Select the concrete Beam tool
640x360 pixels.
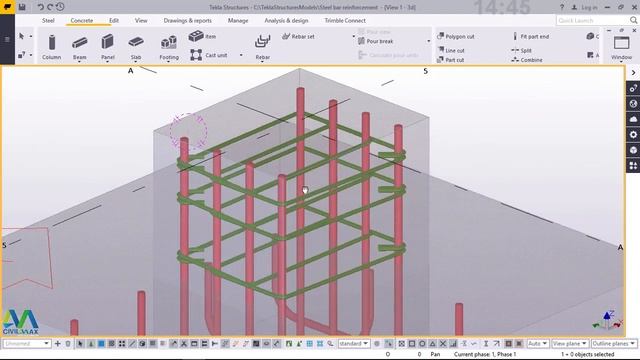tap(80, 47)
